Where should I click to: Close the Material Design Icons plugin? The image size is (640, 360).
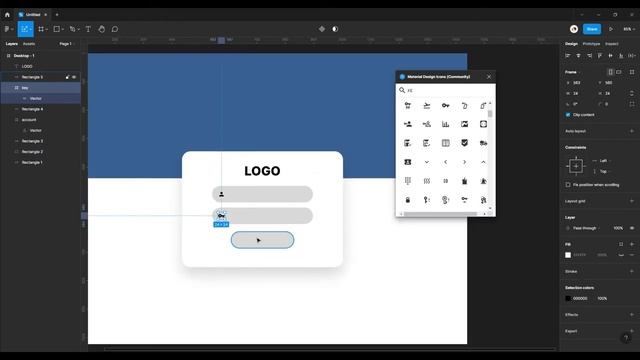(x=489, y=77)
